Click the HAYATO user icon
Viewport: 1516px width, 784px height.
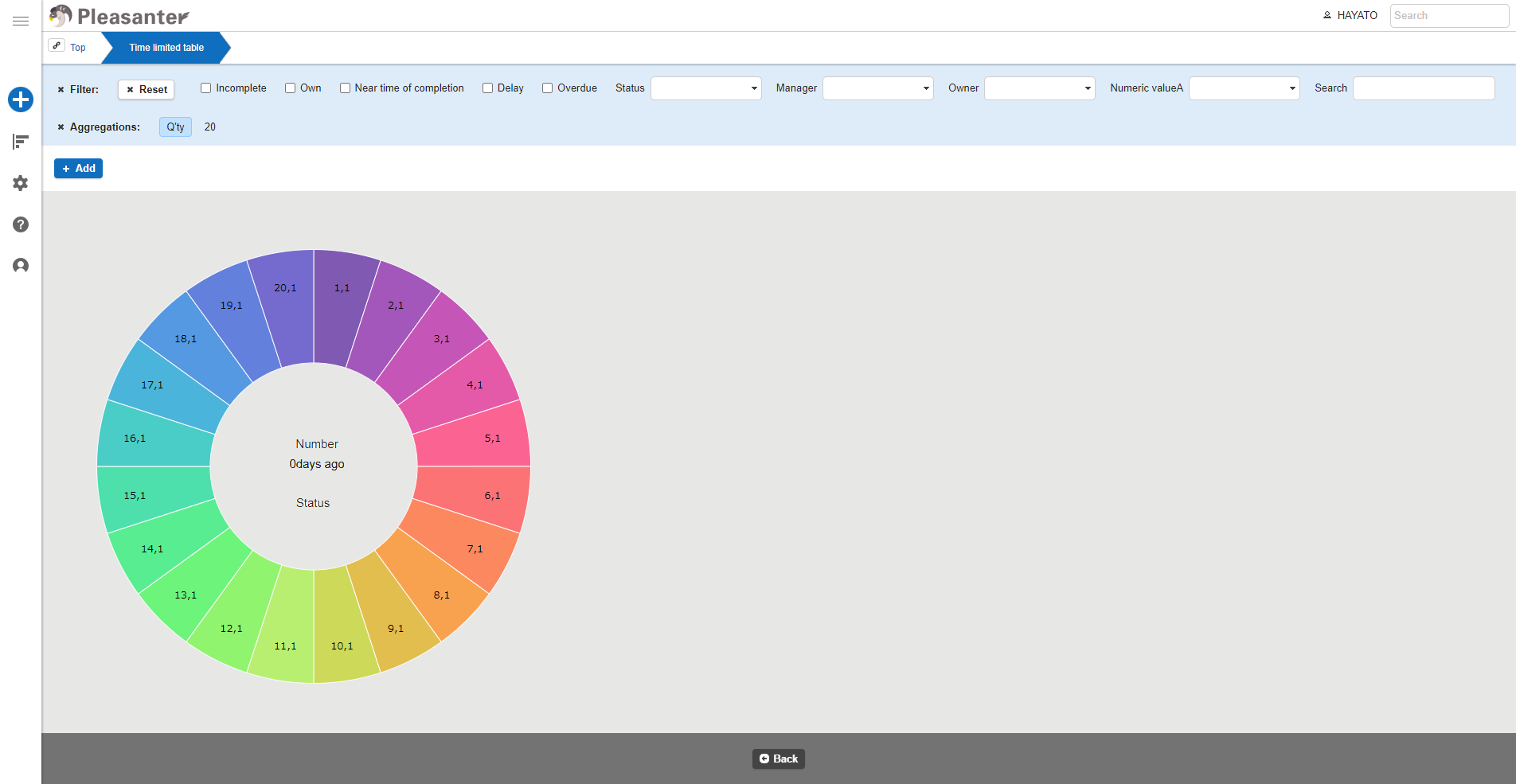(x=1327, y=15)
